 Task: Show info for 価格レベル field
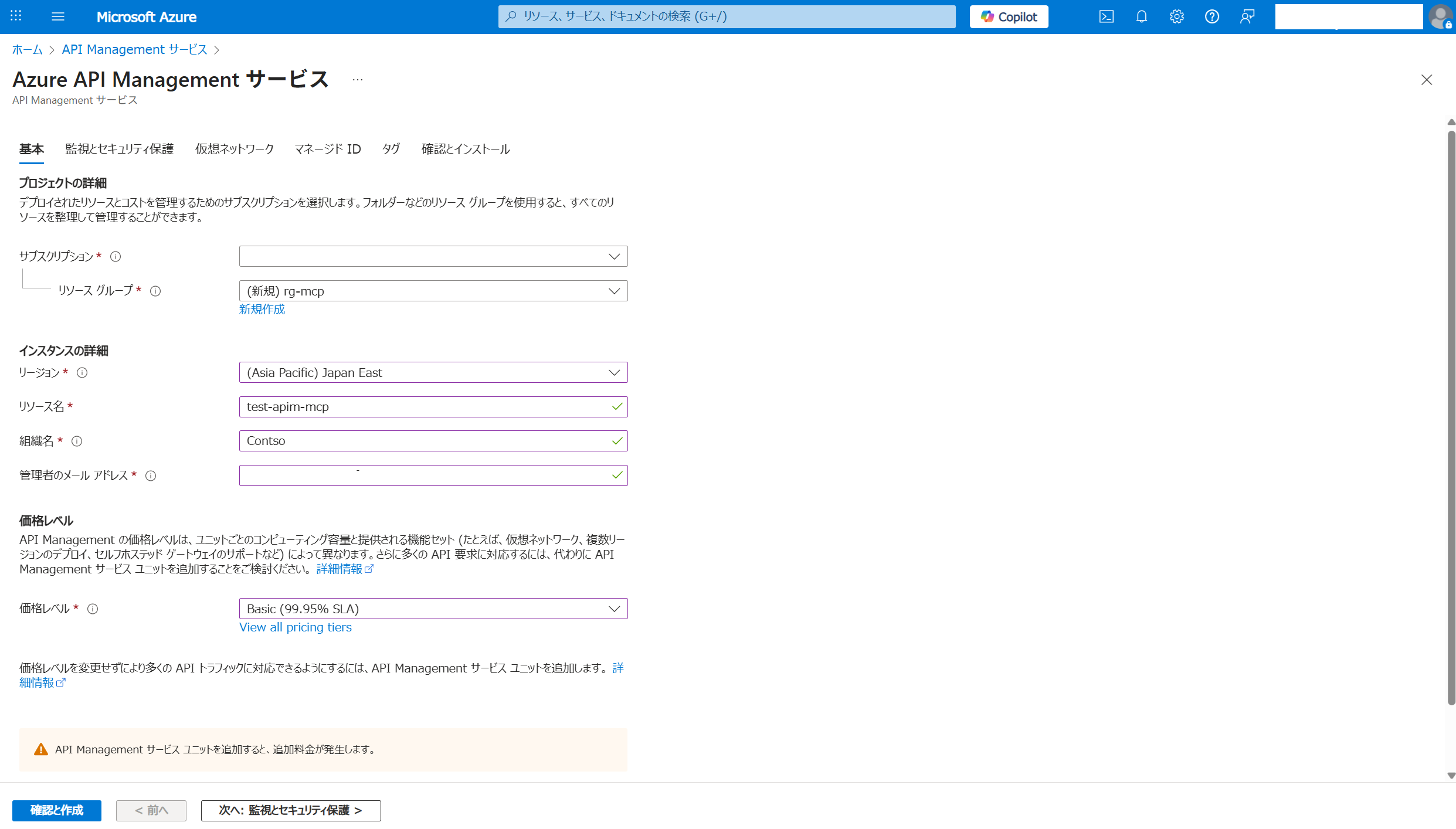pyautogui.click(x=93, y=609)
